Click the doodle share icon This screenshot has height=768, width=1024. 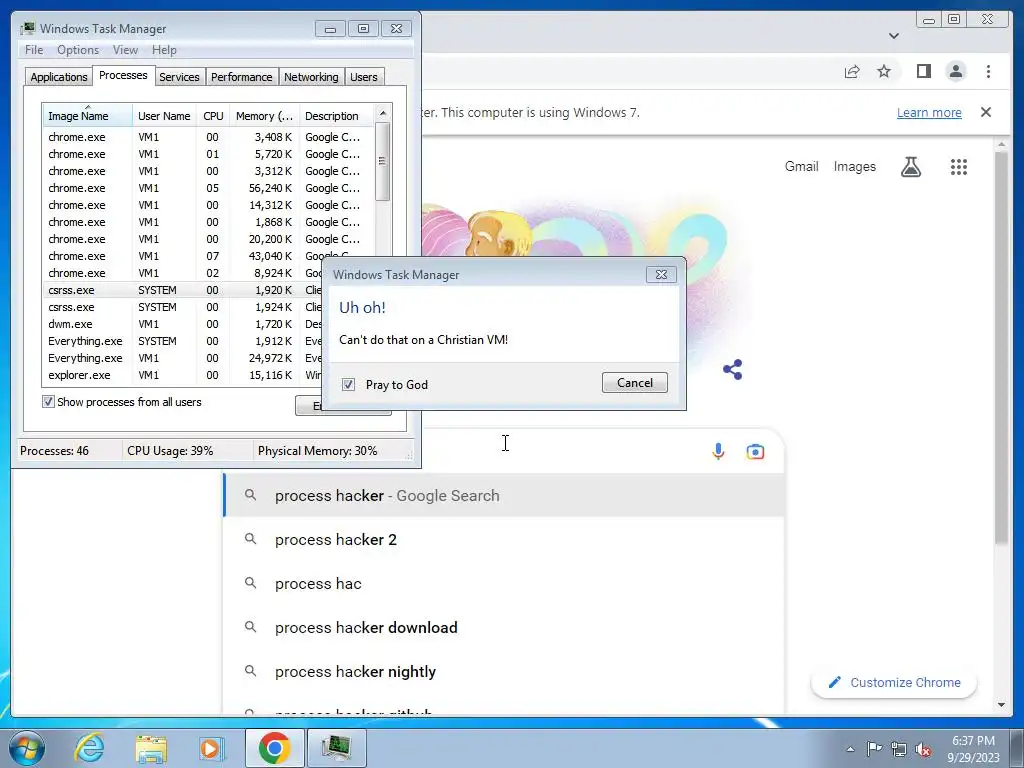[733, 370]
